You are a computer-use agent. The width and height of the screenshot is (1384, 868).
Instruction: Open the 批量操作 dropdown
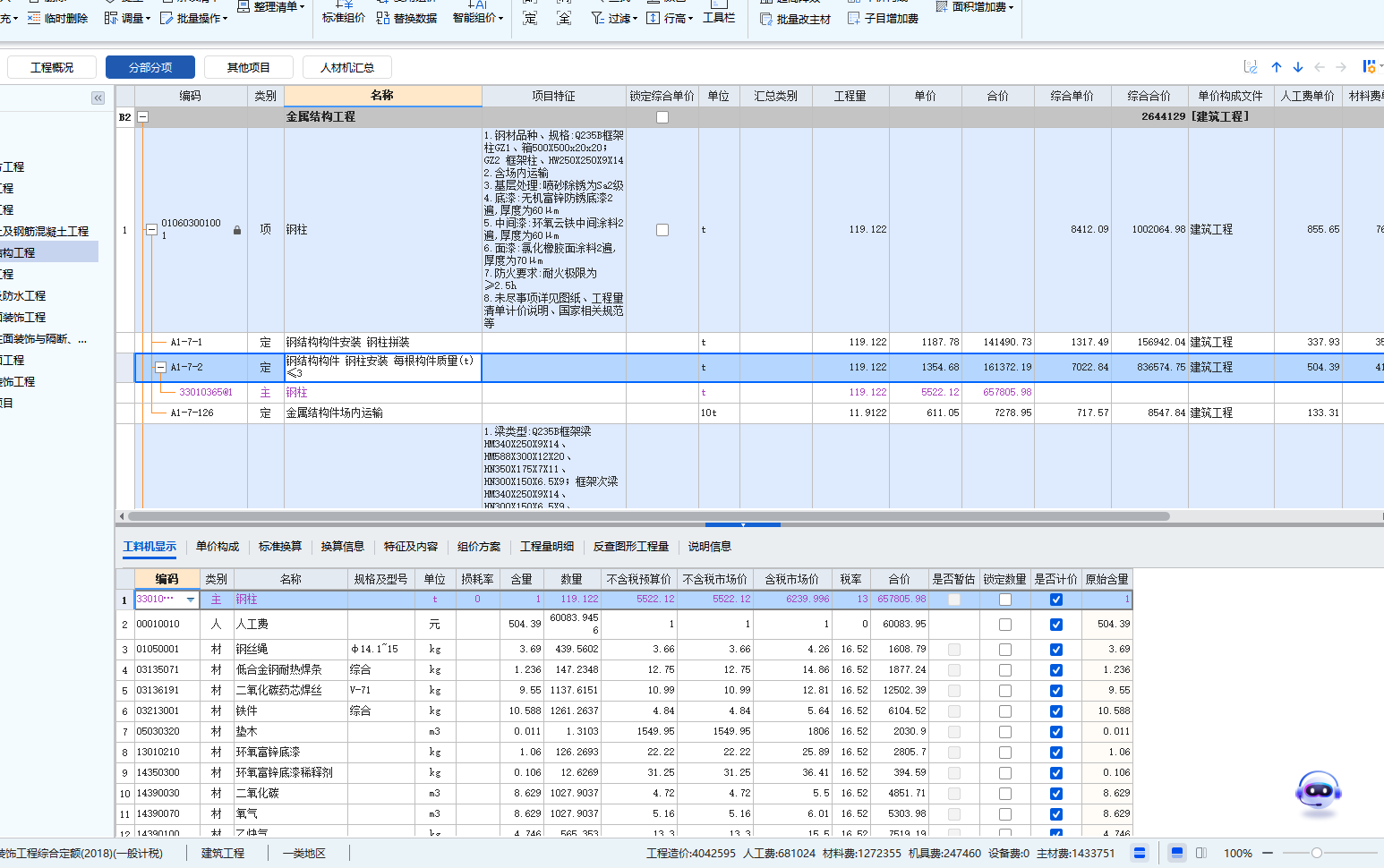193,18
